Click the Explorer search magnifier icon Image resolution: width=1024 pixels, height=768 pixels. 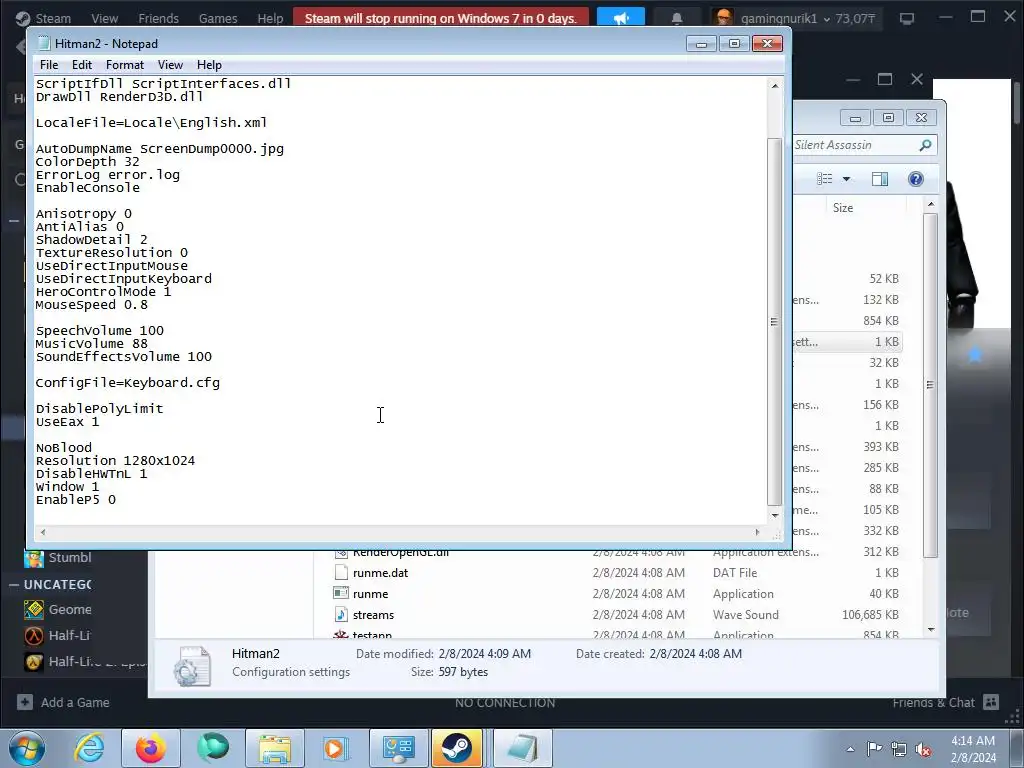[x=925, y=145]
